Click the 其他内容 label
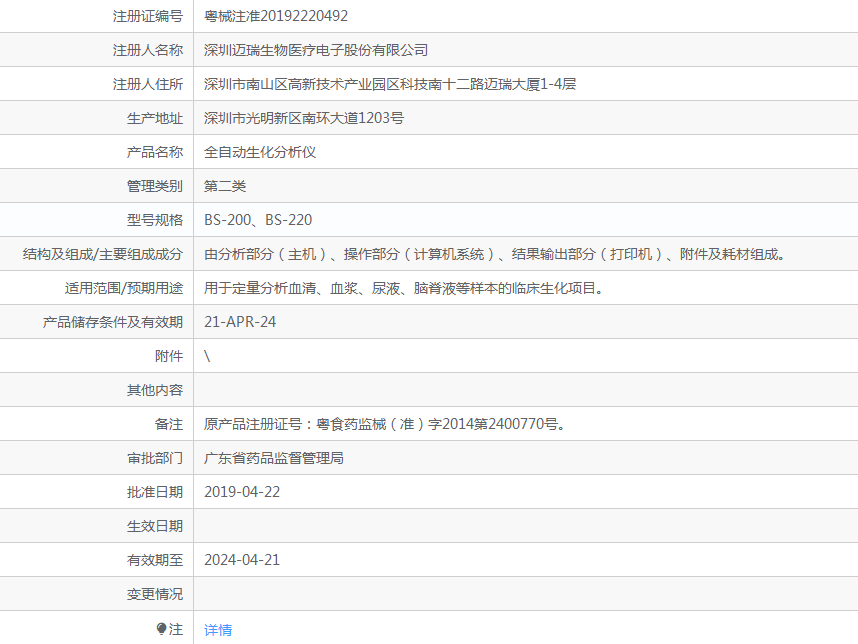Image resolution: width=858 pixels, height=644 pixels. 155,390
